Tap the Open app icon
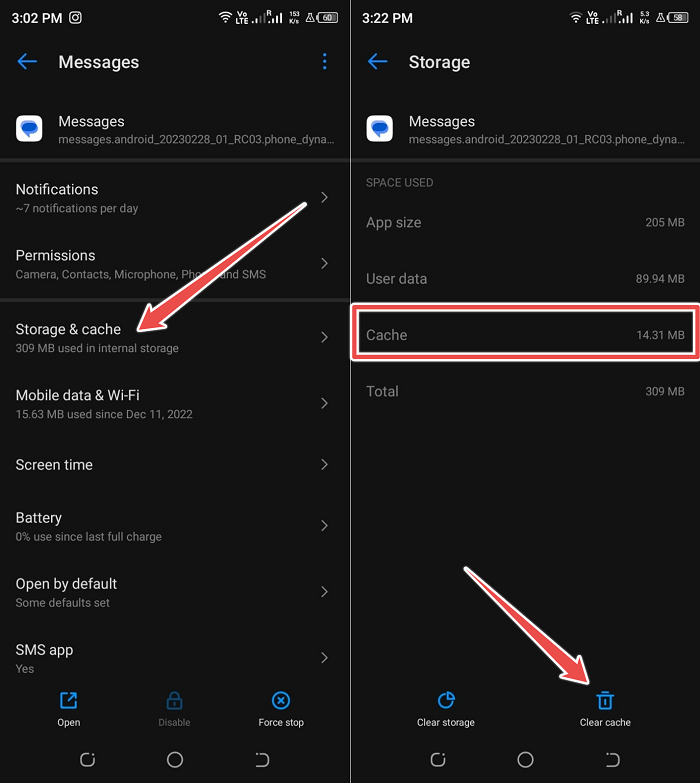This screenshot has height=783, width=700. [68, 700]
